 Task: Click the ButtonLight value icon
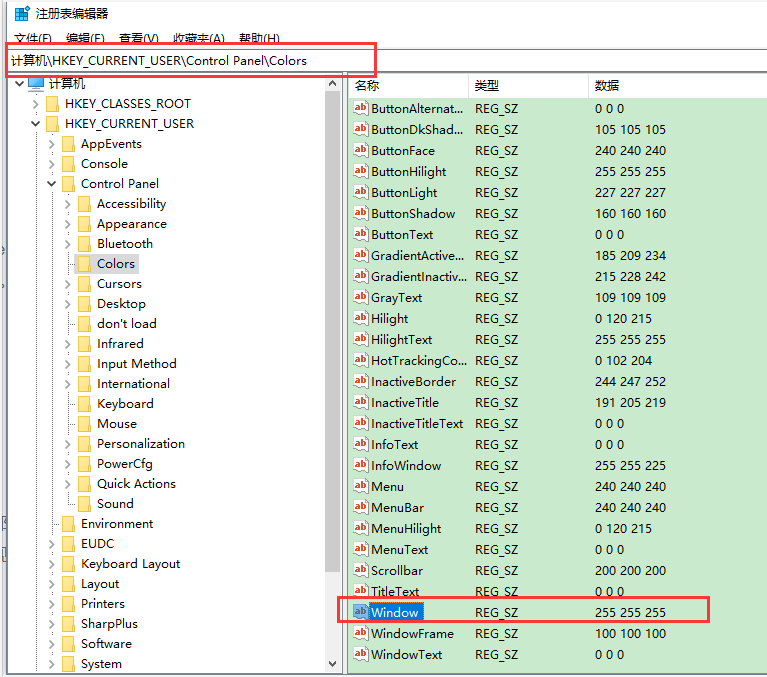point(361,192)
